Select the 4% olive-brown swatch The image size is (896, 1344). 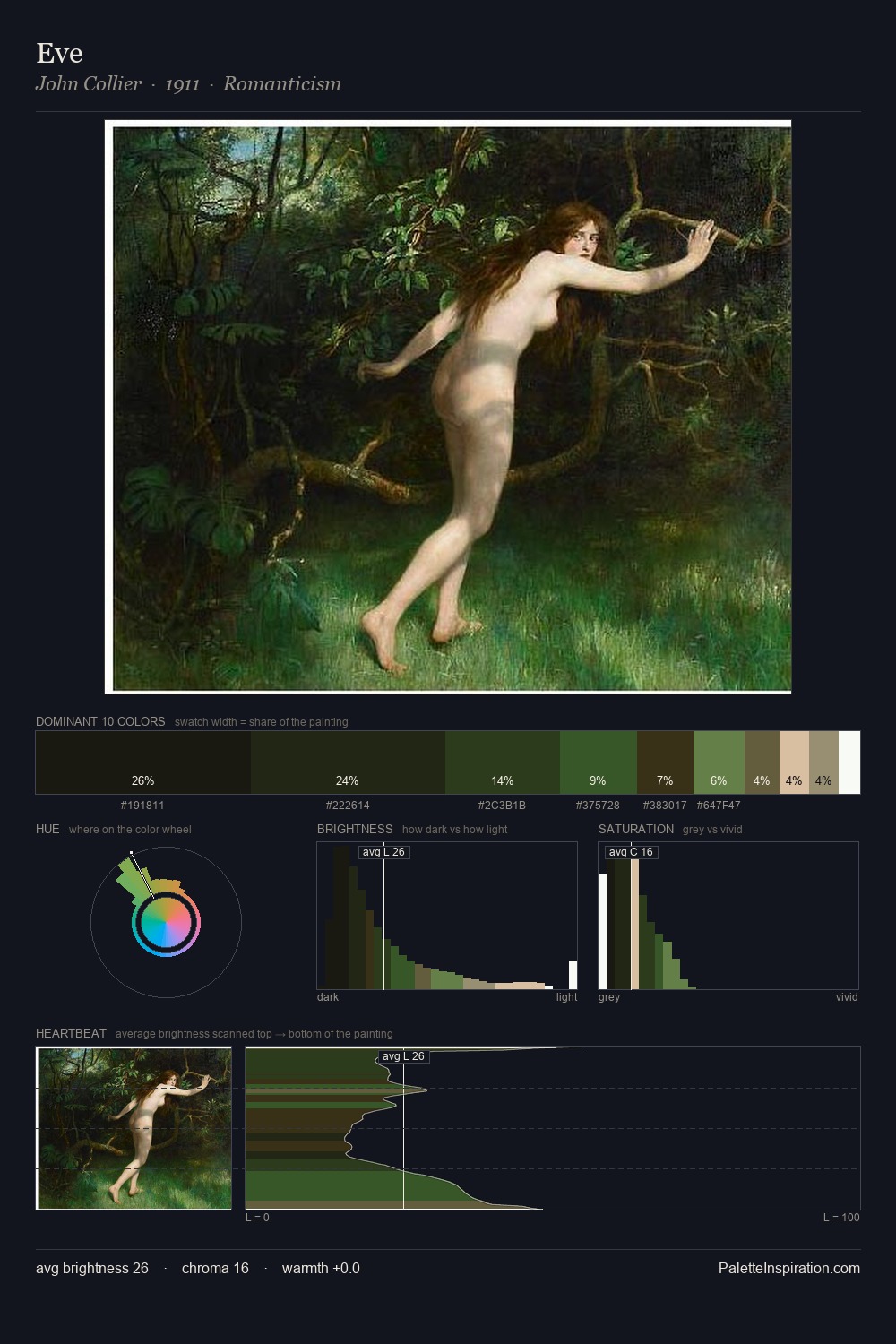[x=762, y=762]
